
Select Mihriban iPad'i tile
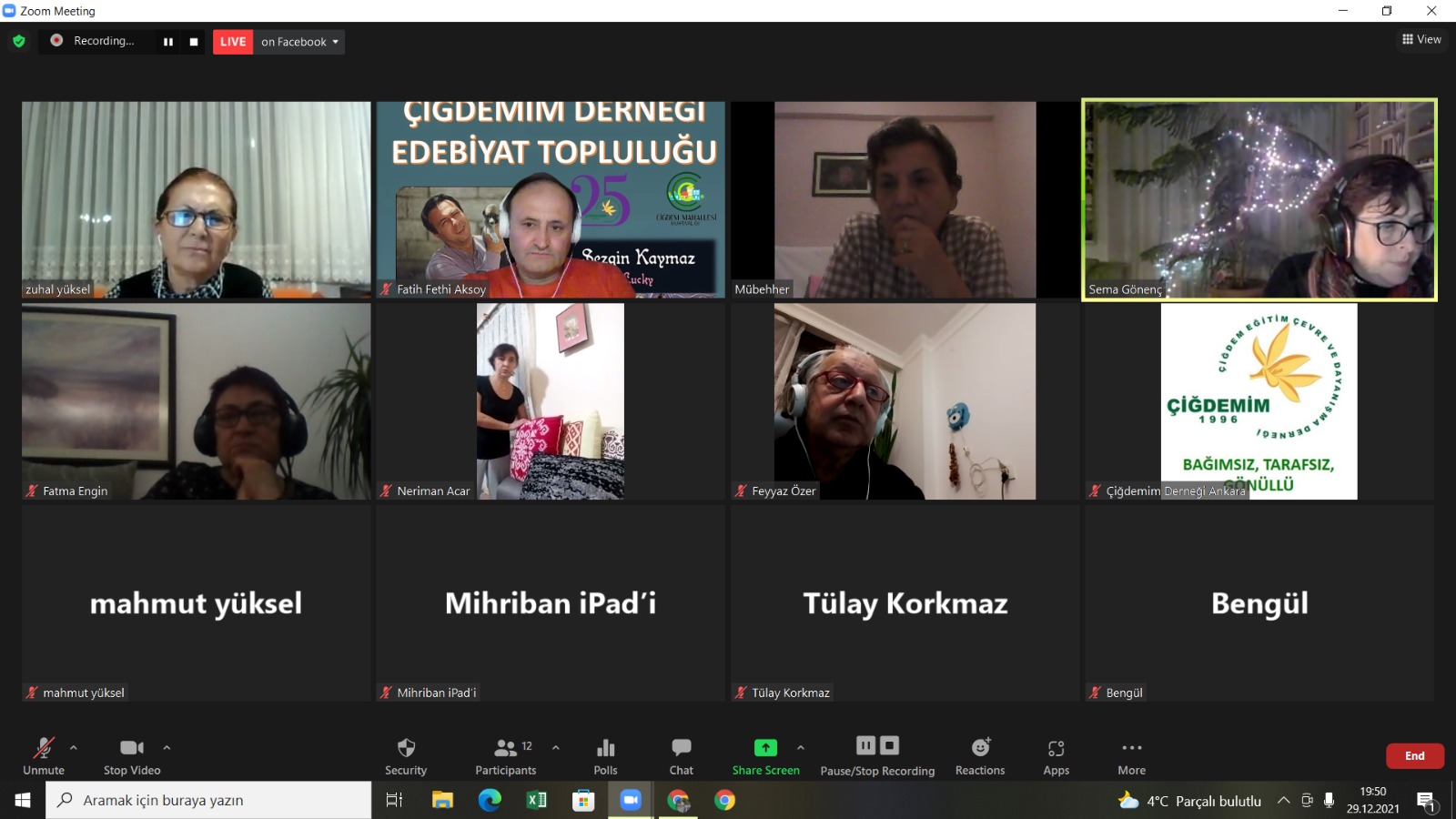[551, 603]
